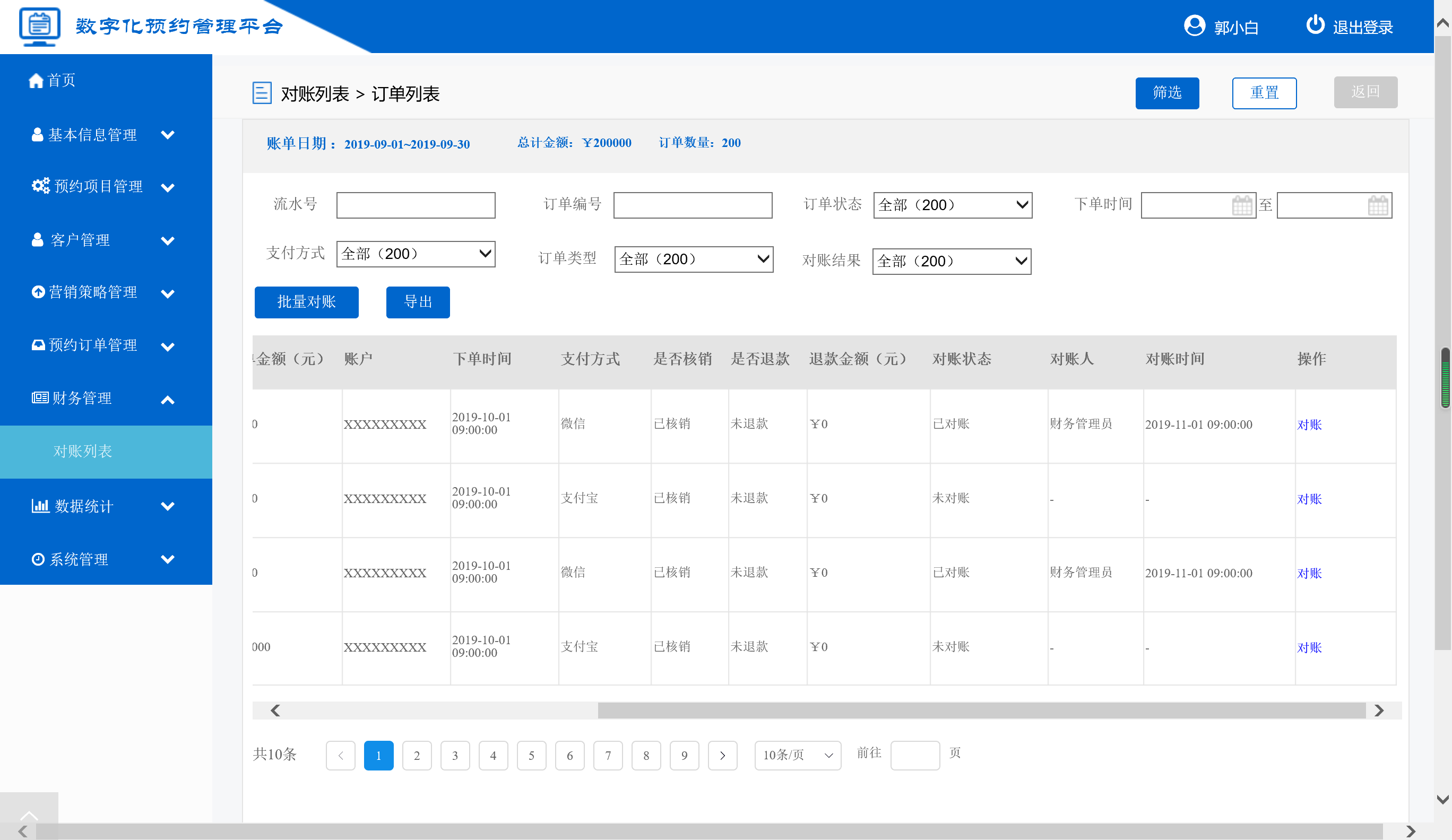
Task: Go to the previous pagination page arrow
Action: pyautogui.click(x=341, y=755)
